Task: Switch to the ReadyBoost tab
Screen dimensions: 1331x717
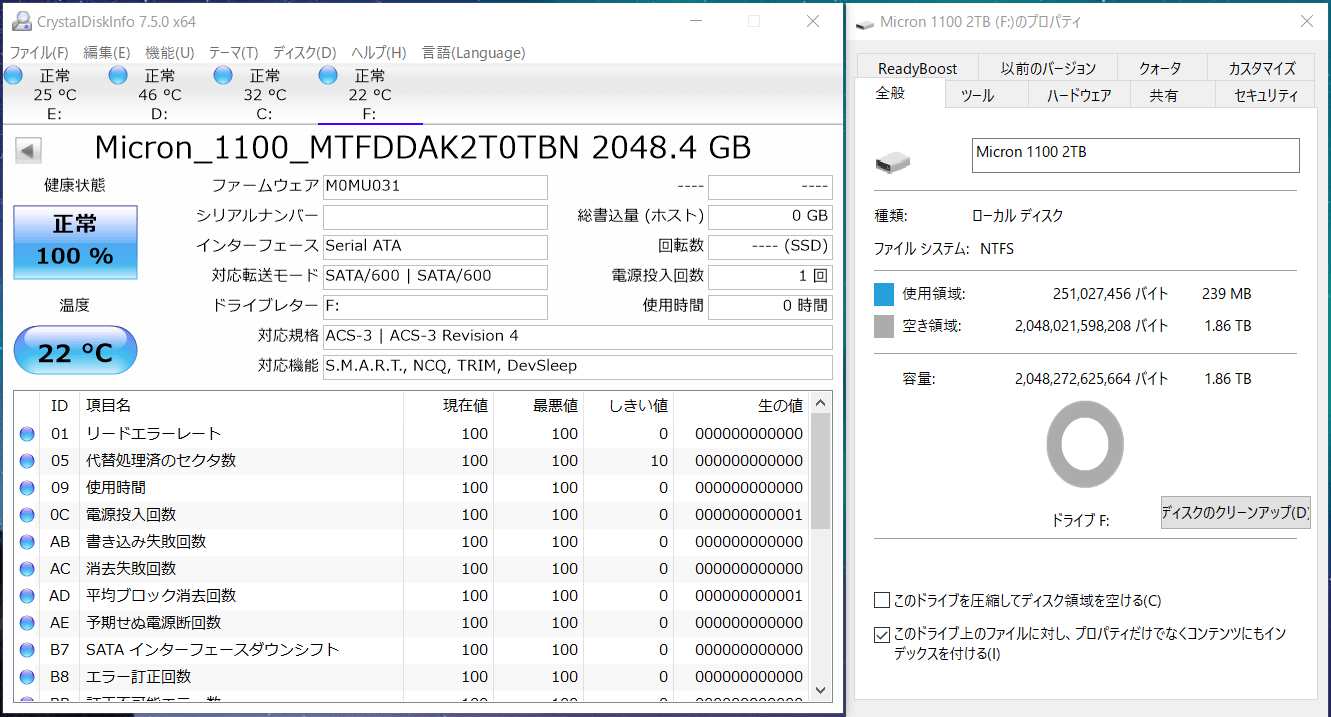Action: [917, 68]
